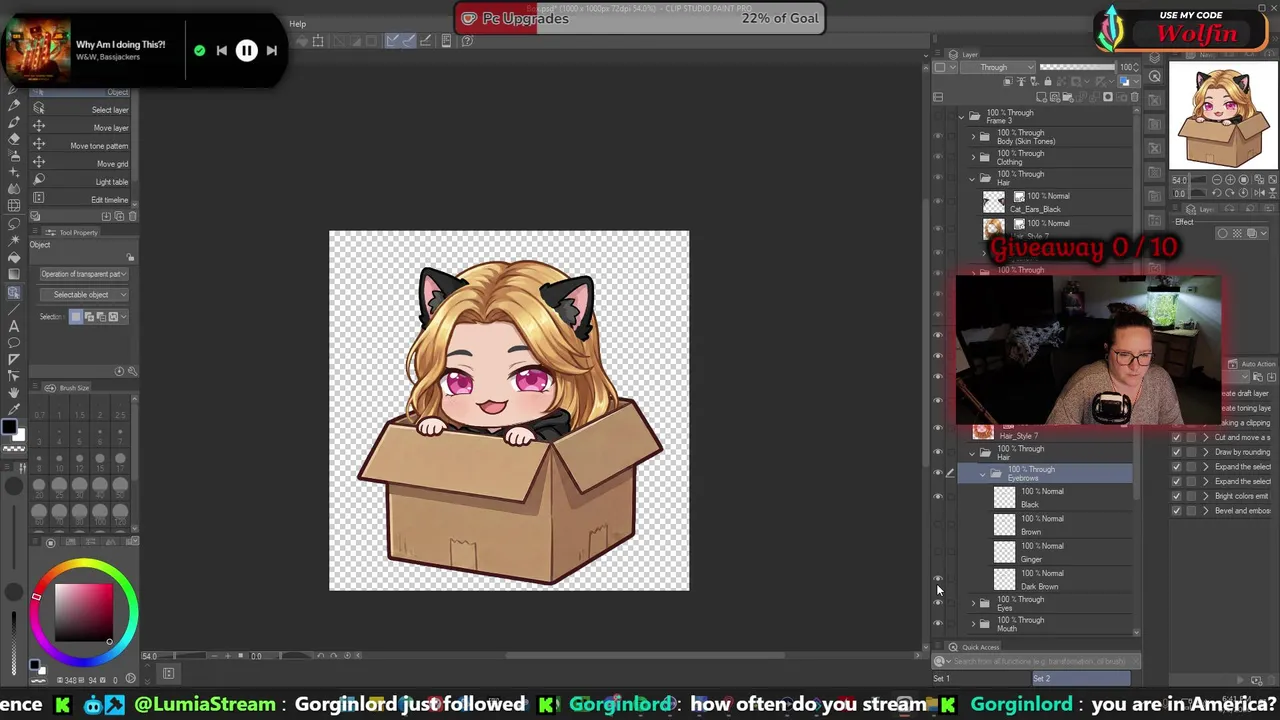The image size is (1280, 720).
Task: Select the Hand move tool
Action: pyautogui.click(x=14, y=393)
